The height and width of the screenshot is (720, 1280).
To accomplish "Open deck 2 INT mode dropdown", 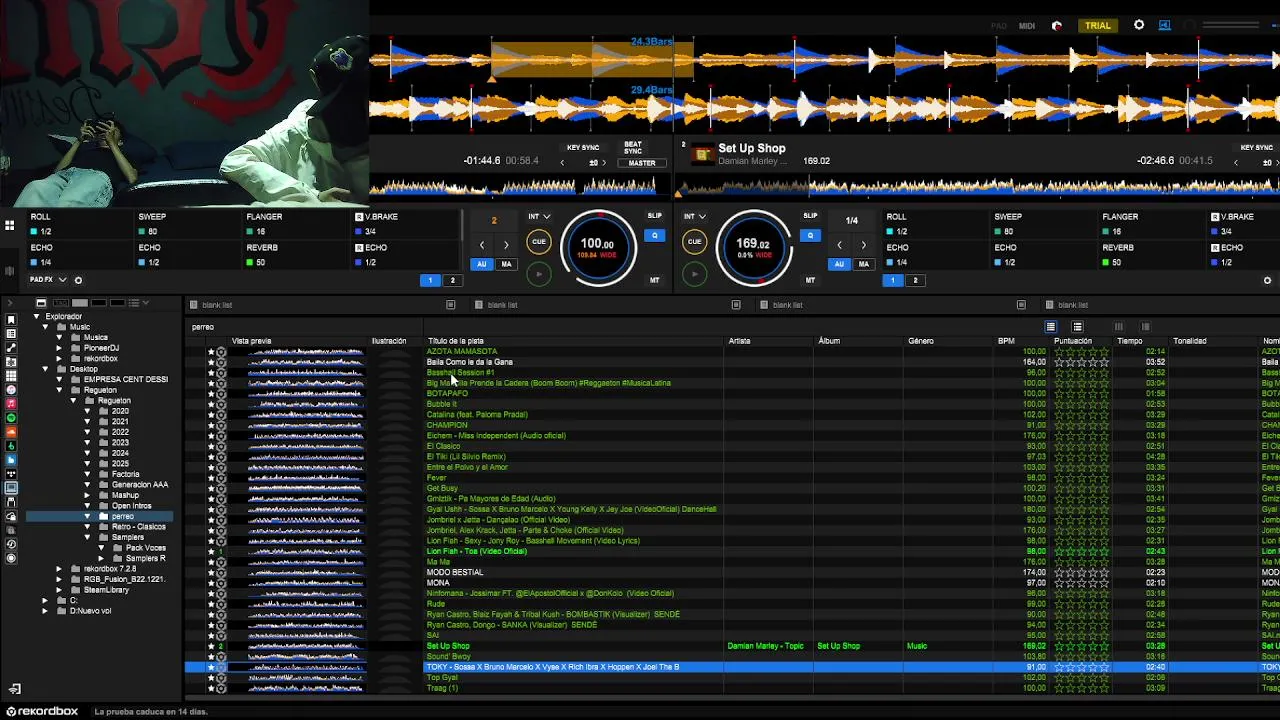I will [x=695, y=216].
